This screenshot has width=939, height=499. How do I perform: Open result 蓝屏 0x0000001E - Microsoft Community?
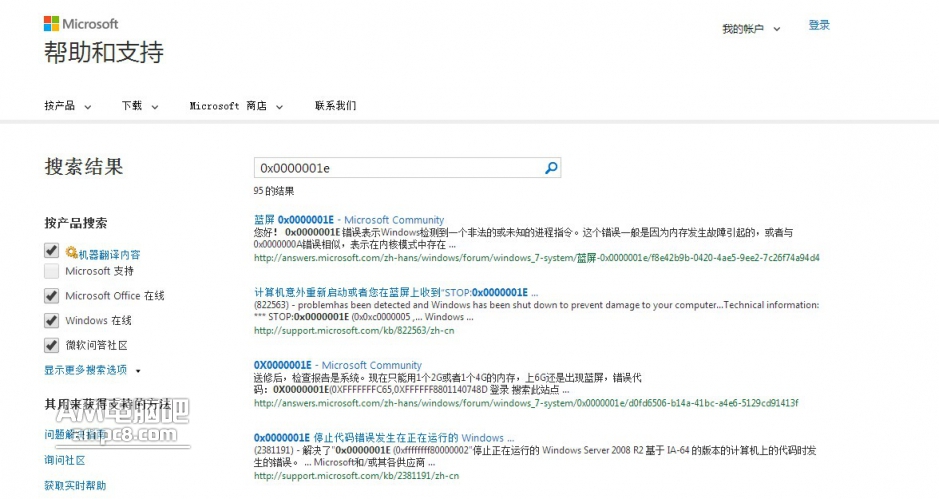coord(349,220)
